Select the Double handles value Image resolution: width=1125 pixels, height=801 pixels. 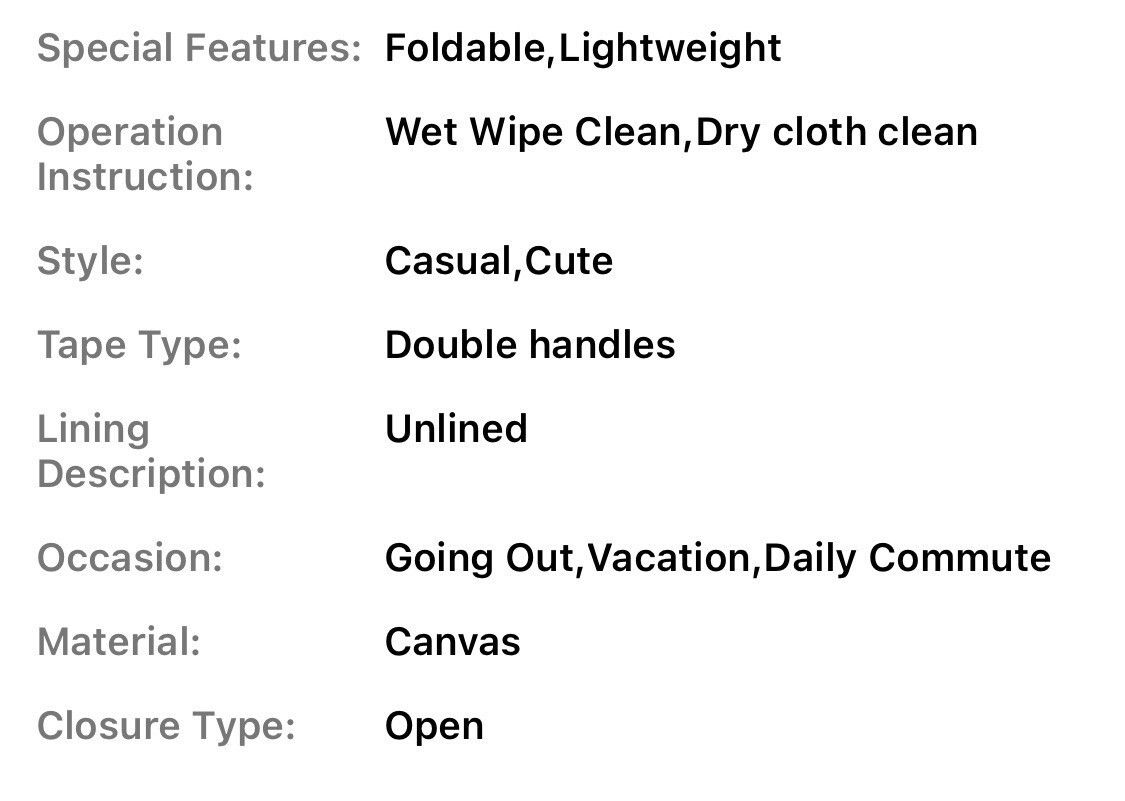[530, 345]
